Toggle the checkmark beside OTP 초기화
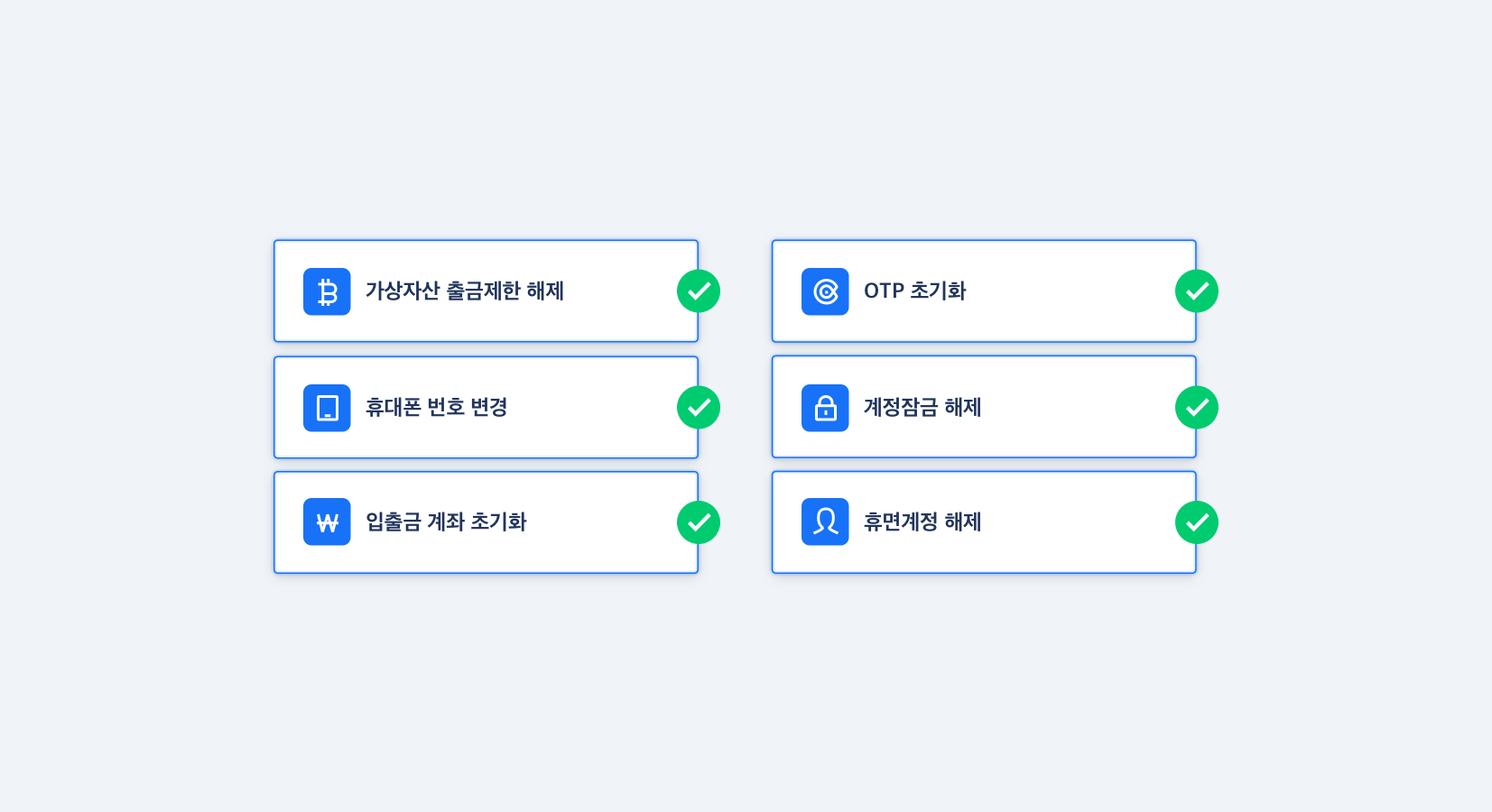The image size is (1492, 812). pos(1197,291)
